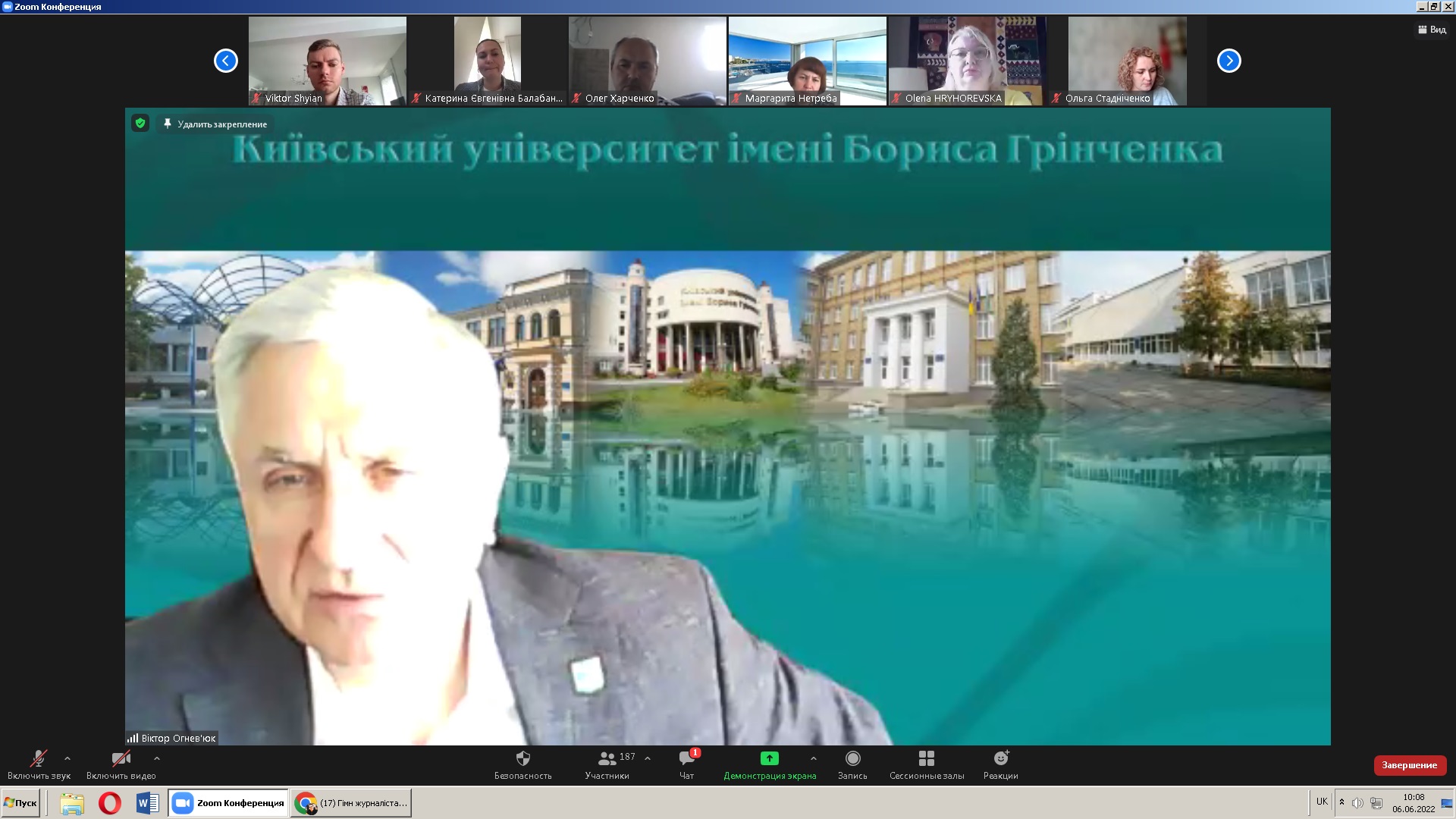
Task: Click the green Share Screen icon
Action: [769, 758]
